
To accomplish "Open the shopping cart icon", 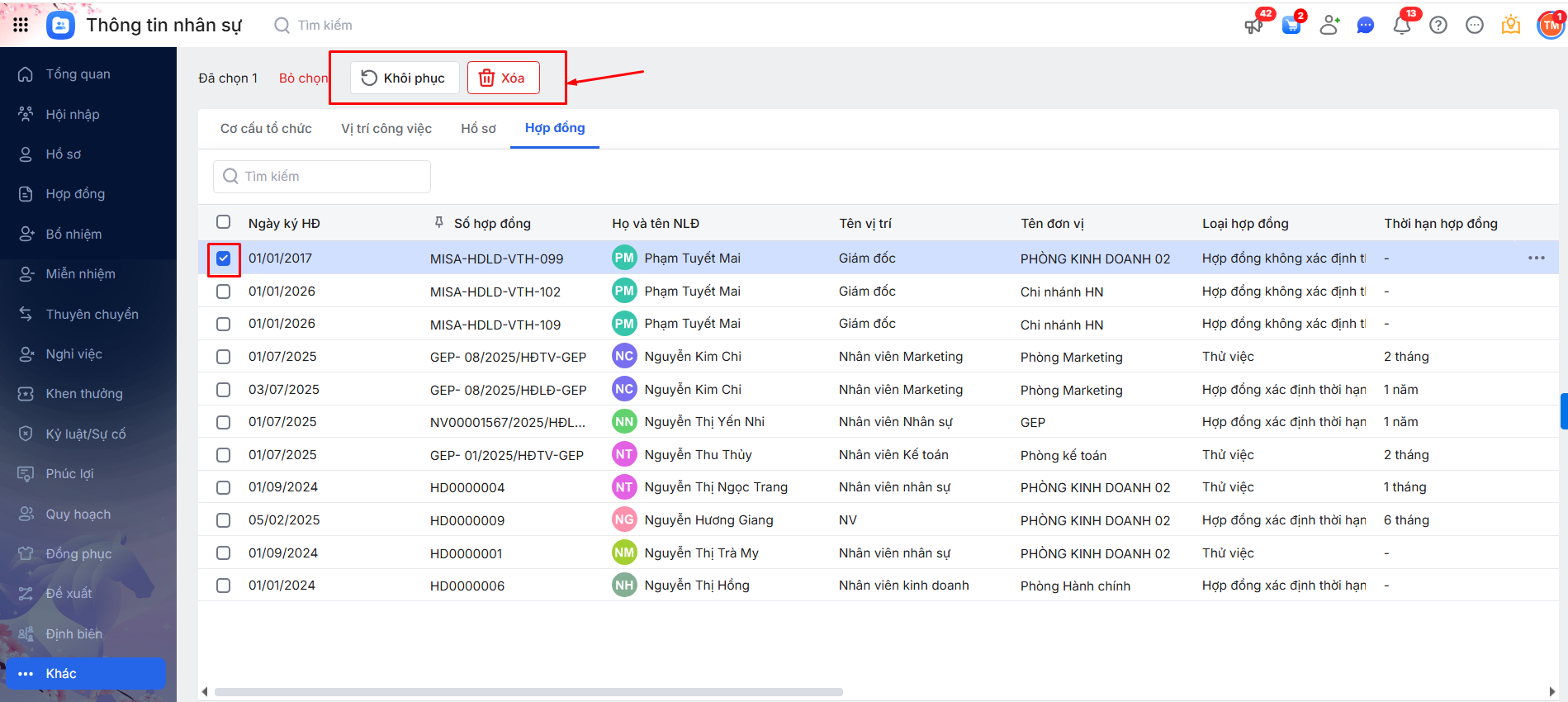I will coord(1291,26).
